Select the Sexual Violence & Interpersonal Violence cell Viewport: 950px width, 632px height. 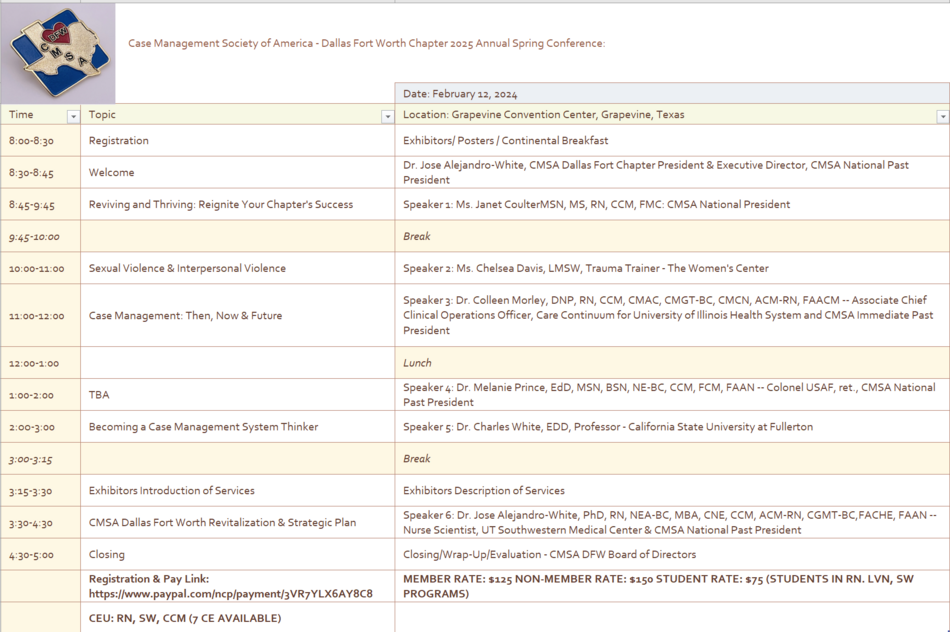click(x=238, y=268)
